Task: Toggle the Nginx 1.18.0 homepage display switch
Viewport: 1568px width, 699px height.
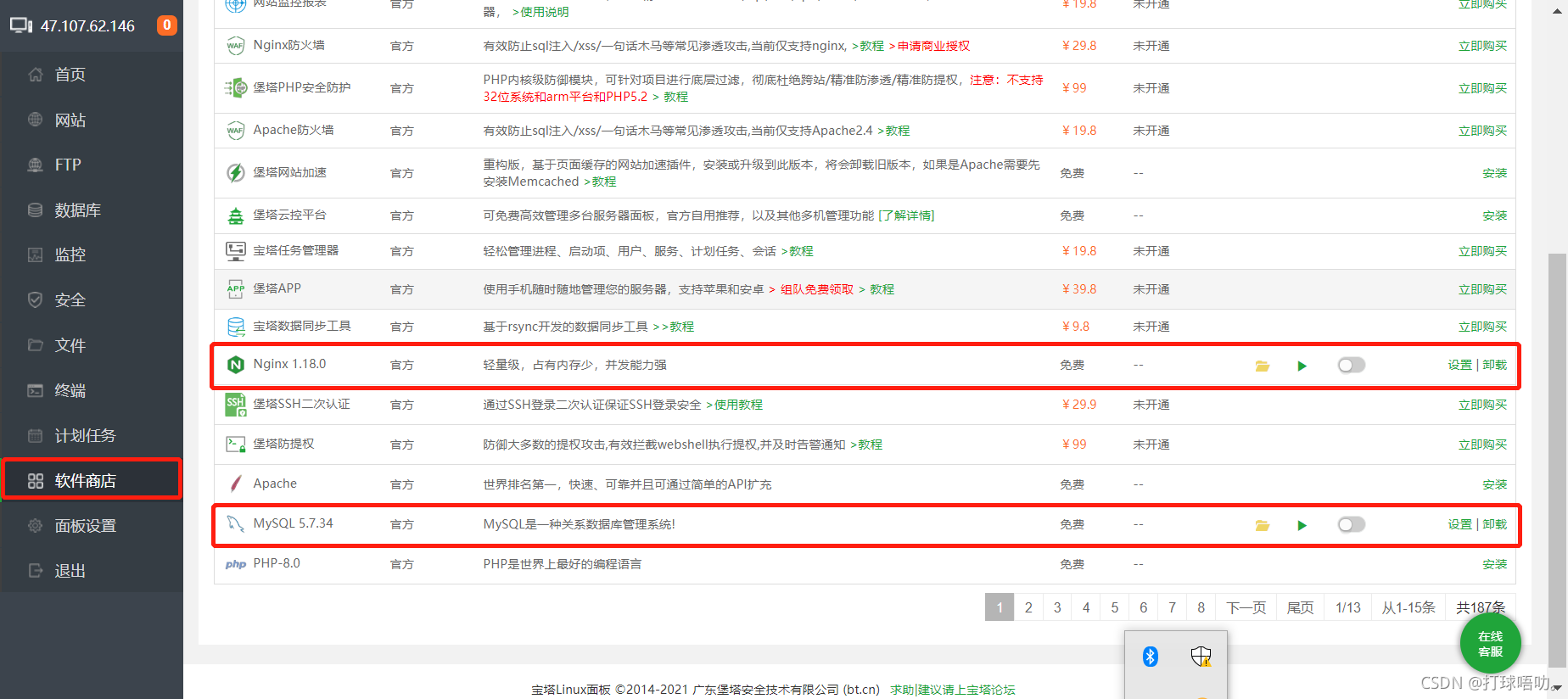Action: (x=1351, y=365)
